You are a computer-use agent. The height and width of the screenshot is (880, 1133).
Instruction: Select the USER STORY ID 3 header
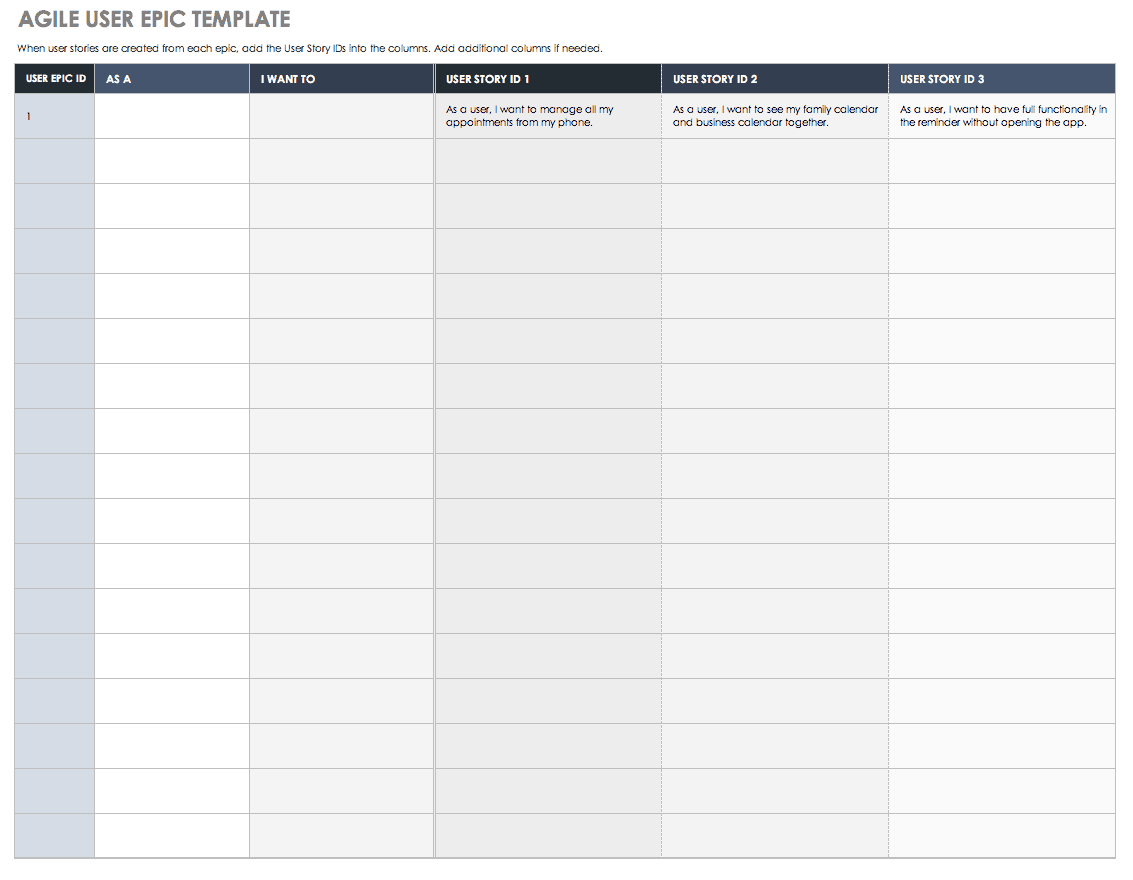(1001, 79)
